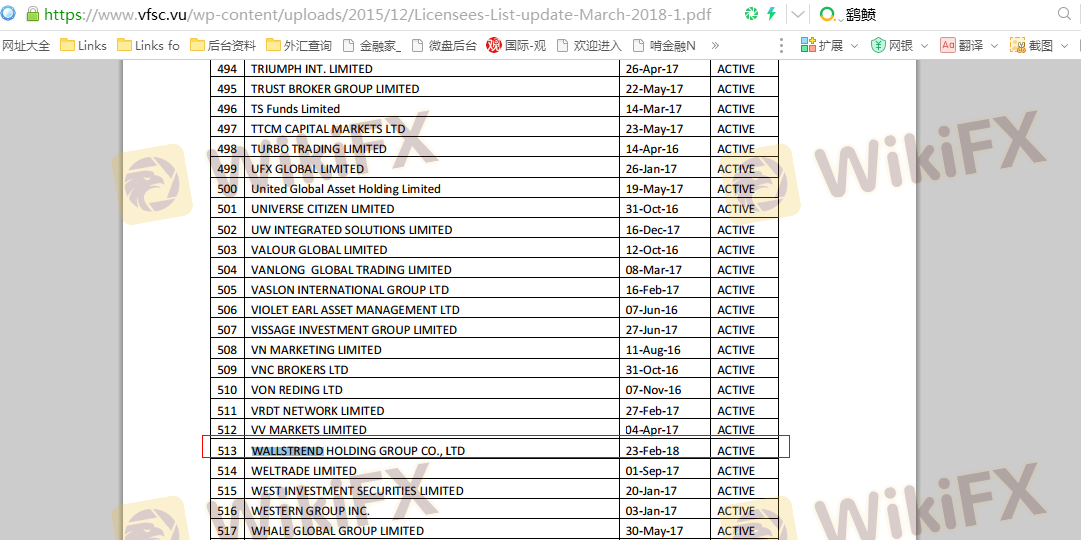The height and width of the screenshot is (540, 1081).
Task: Expand more bookmarks with » chevron
Action: (x=715, y=46)
